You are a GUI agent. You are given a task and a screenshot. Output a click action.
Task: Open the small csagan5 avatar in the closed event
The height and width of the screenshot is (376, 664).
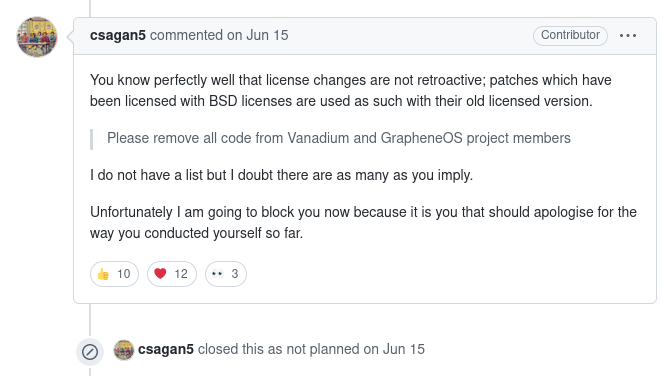click(124, 350)
